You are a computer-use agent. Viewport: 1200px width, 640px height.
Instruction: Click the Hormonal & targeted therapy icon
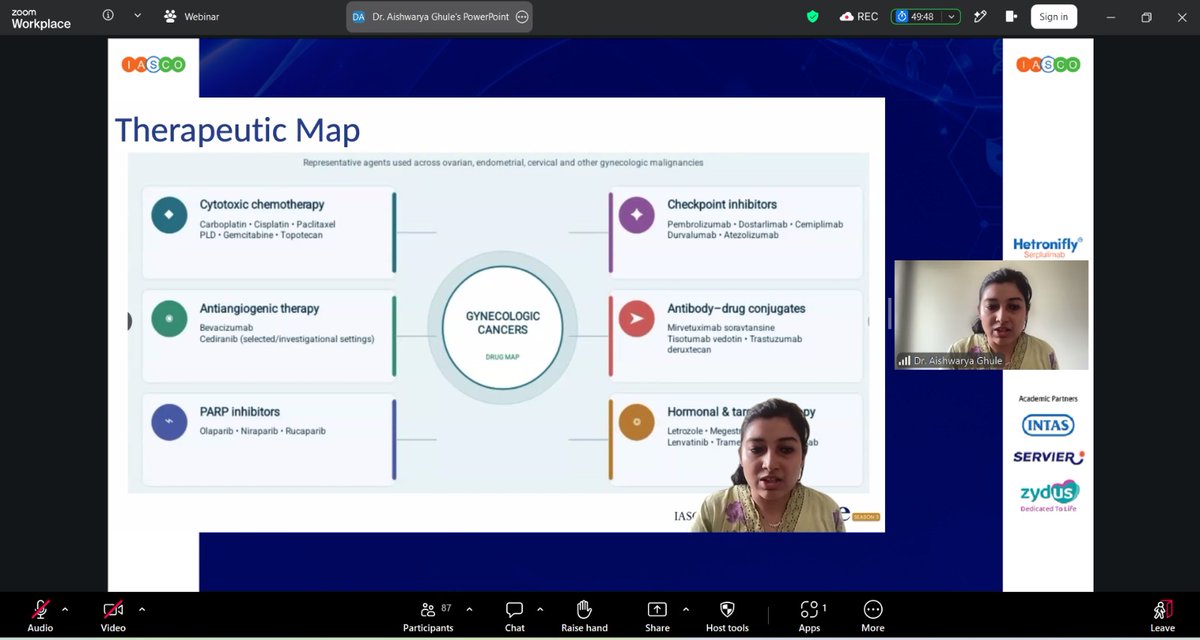coord(636,422)
